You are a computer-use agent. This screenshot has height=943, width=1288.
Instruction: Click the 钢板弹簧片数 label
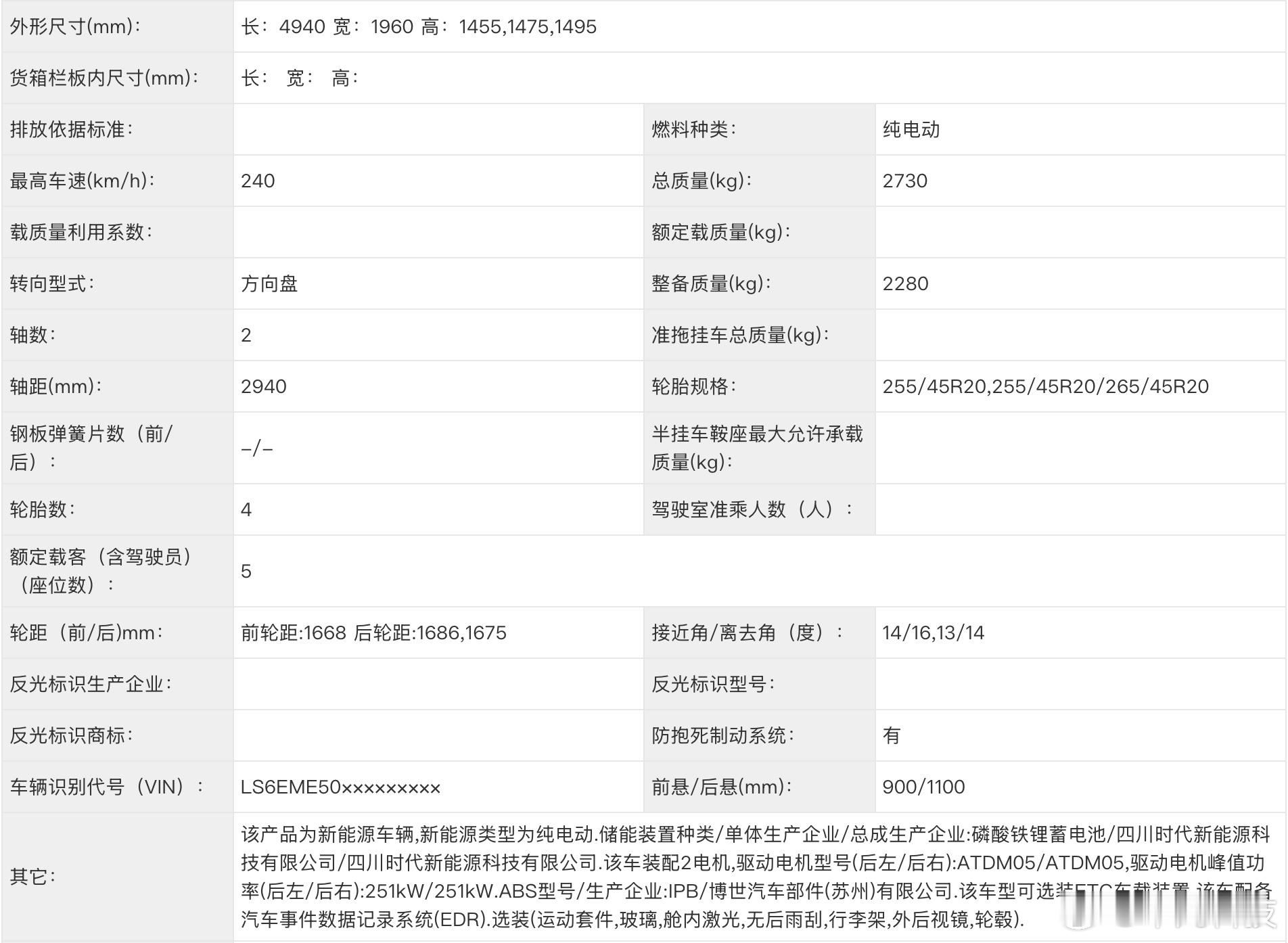pyautogui.click(x=91, y=448)
